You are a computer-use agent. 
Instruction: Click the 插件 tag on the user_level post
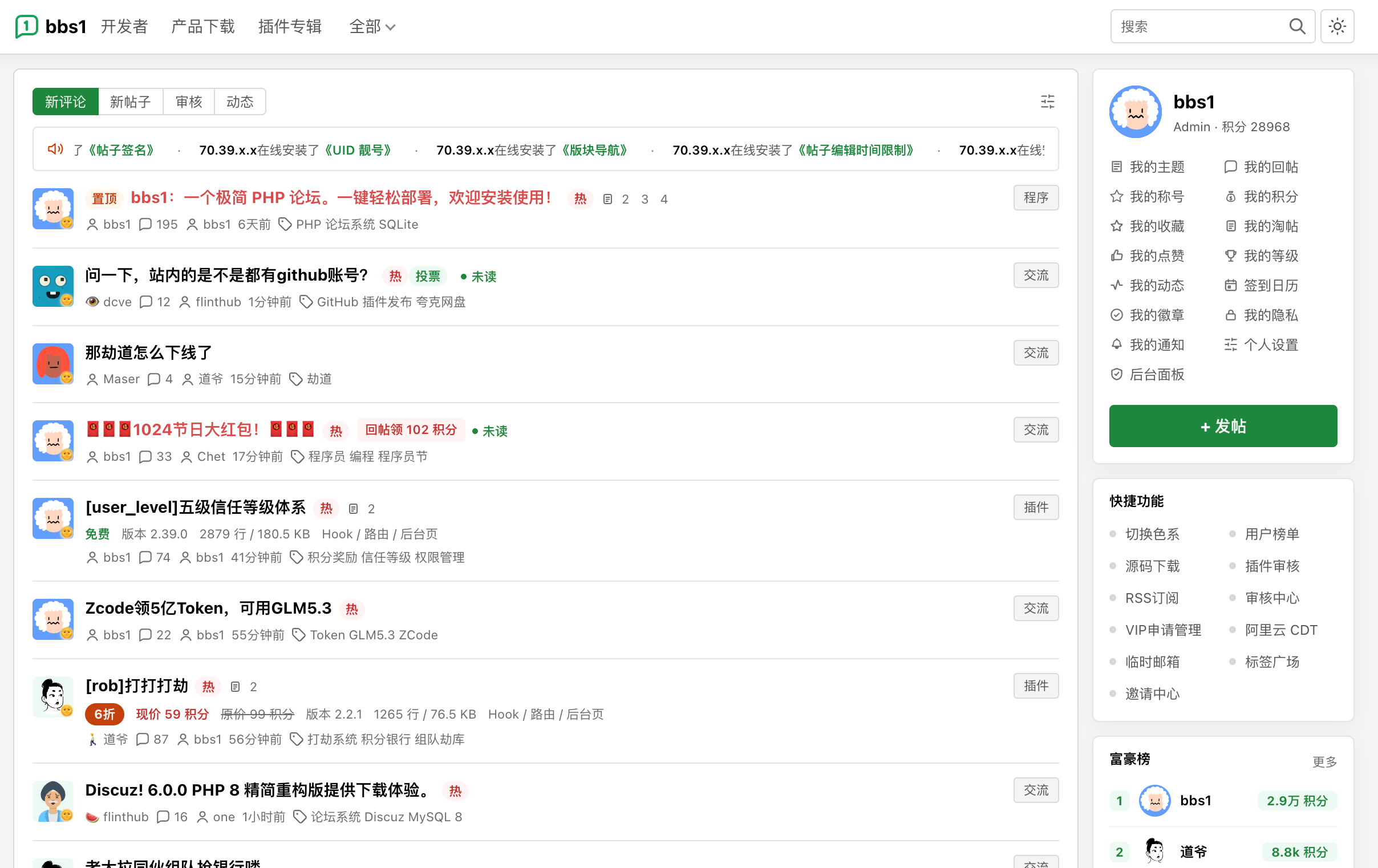[x=1036, y=508]
